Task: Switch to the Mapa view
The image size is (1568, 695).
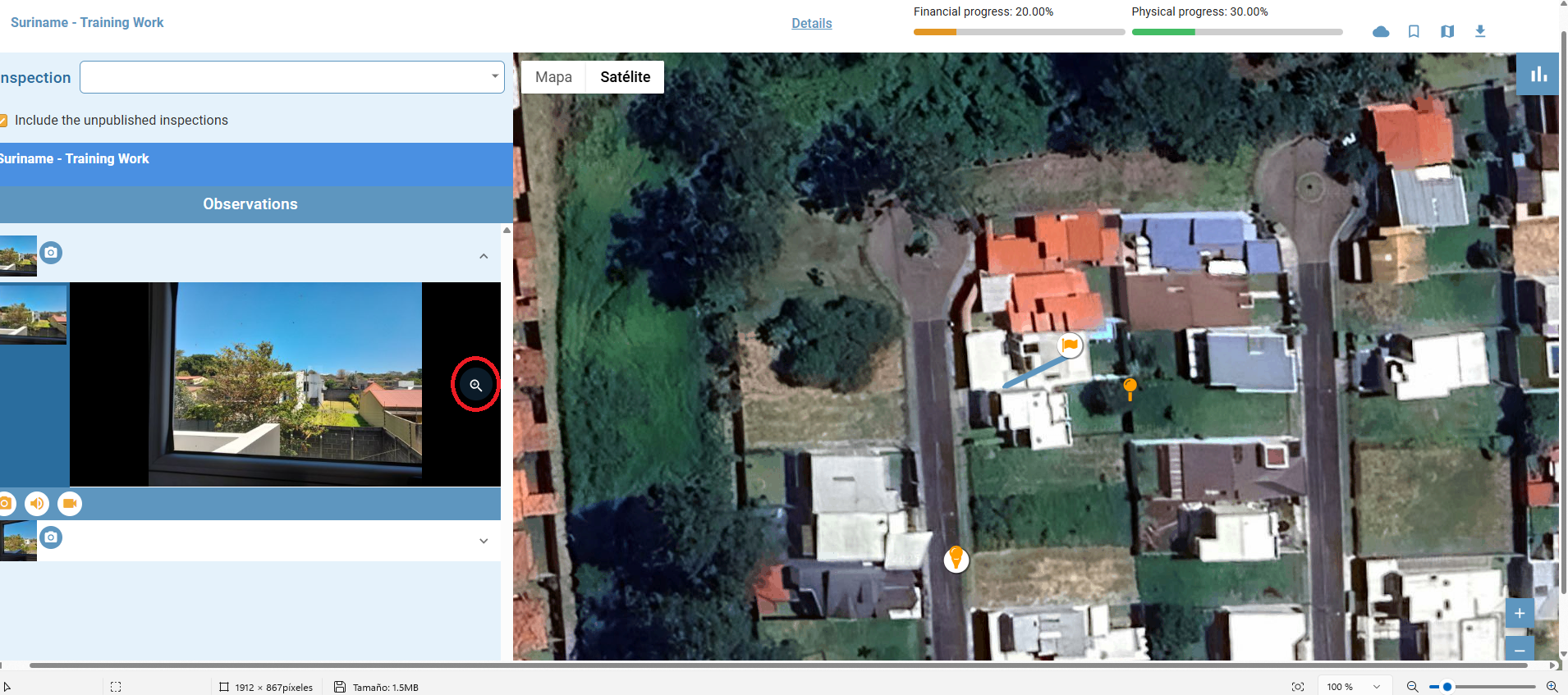Action: 553,77
